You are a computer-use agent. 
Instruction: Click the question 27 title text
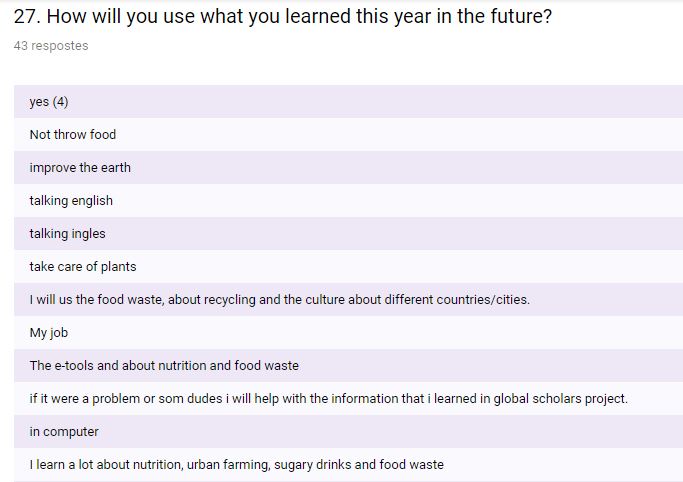pyautogui.click(x=290, y=18)
